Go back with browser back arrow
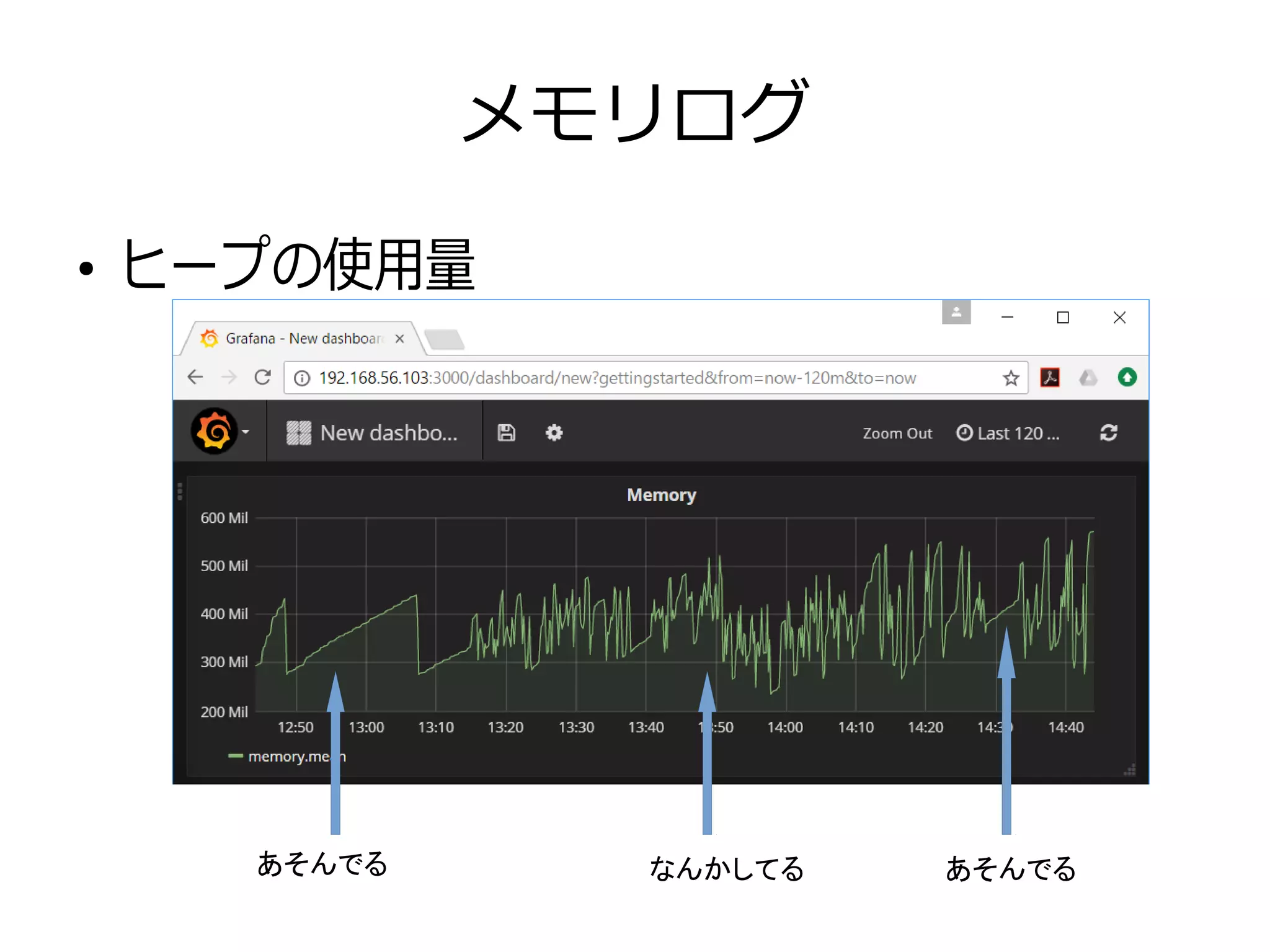 pos(195,377)
